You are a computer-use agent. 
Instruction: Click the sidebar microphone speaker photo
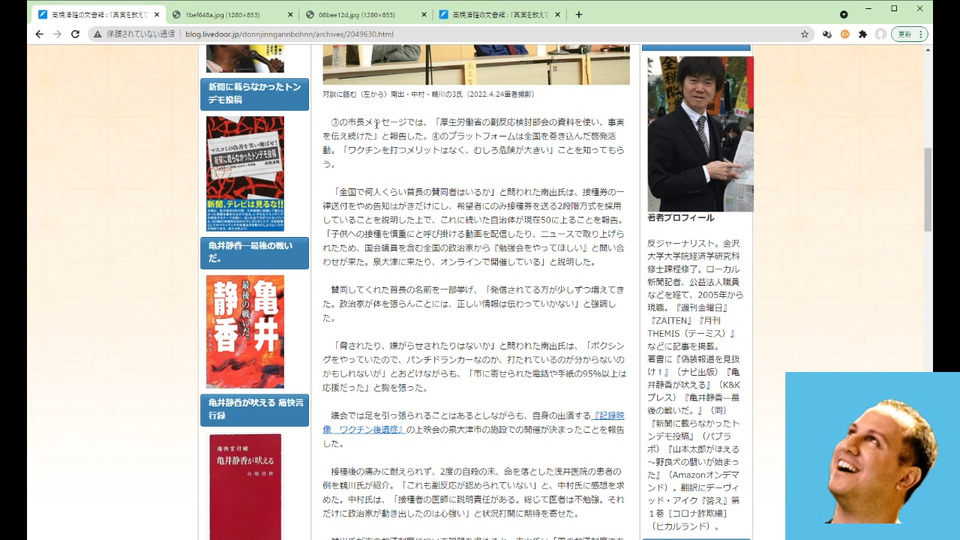point(245,59)
